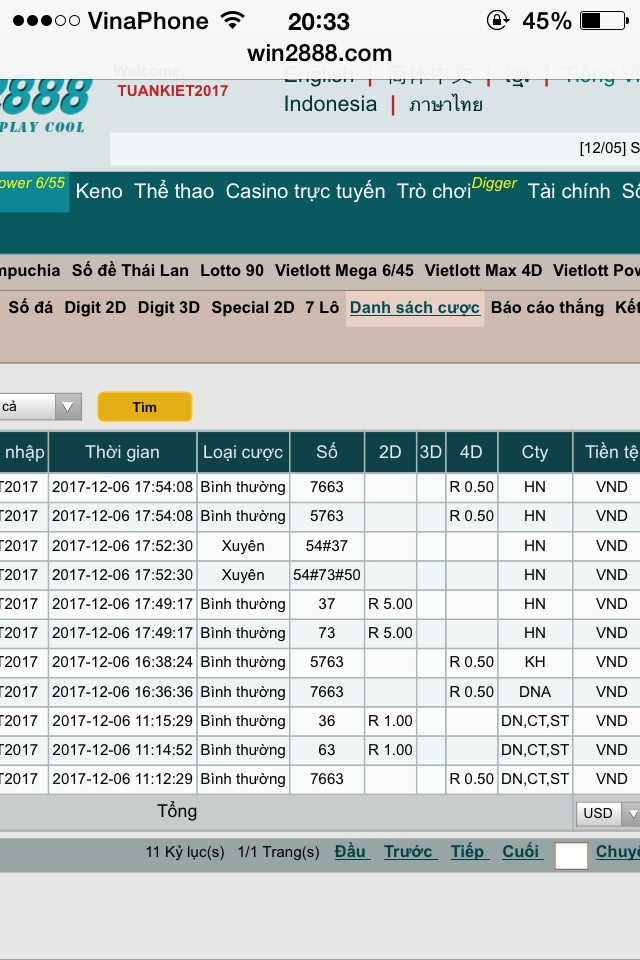Click Indonesia language link
The image size is (640, 960).
pos(330,104)
